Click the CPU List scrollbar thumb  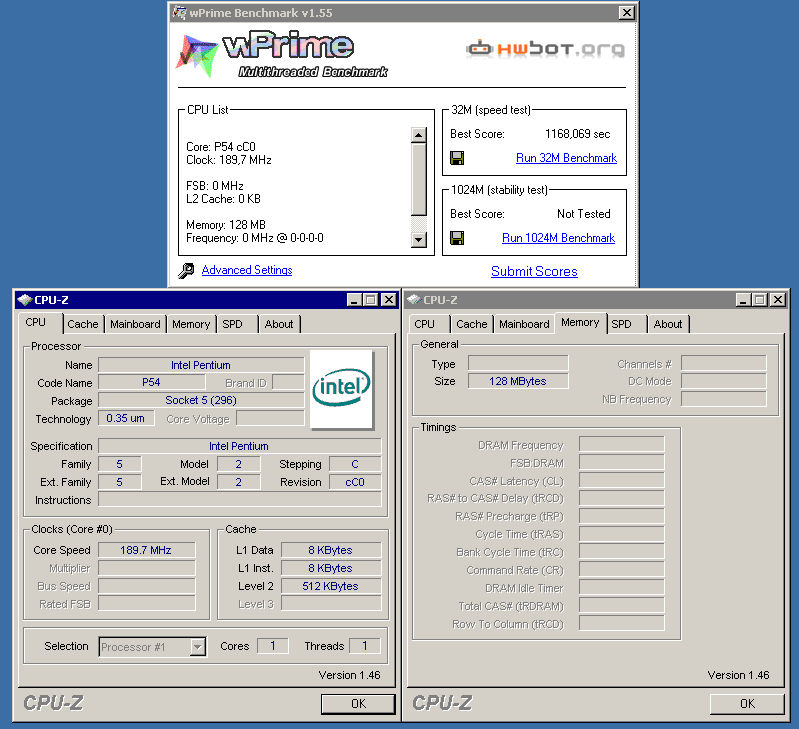point(418,179)
